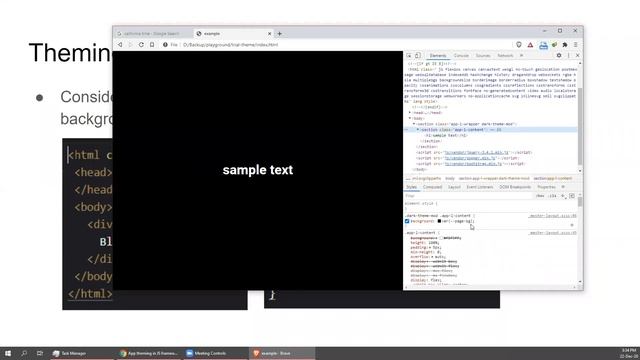The width and height of the screenshot is (640, 360).
Task: Focus the styles Filter input
Action: 469,196
